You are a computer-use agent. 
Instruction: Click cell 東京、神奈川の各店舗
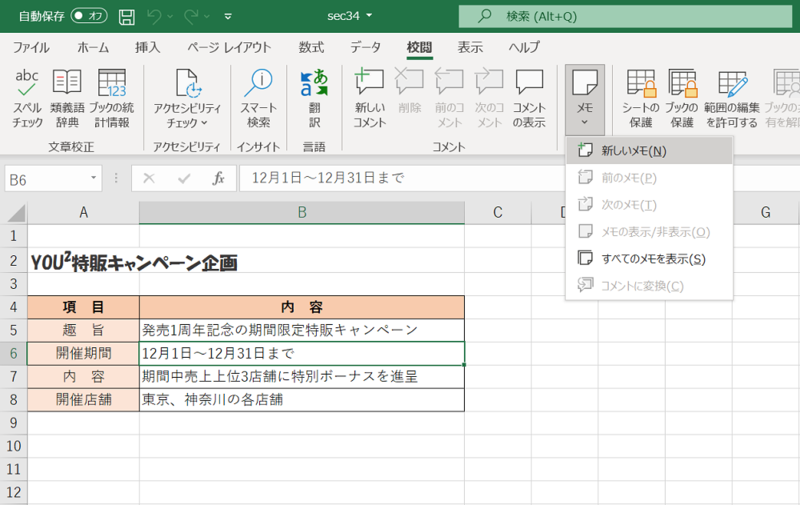click(302, 399)
